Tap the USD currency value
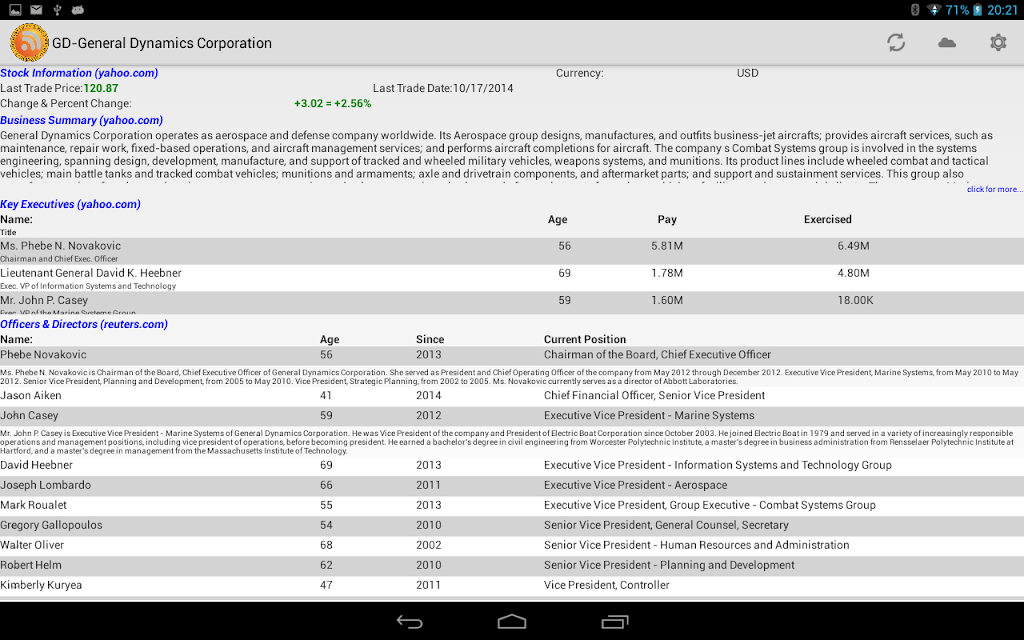1024x640 pixels. [748, 73]
